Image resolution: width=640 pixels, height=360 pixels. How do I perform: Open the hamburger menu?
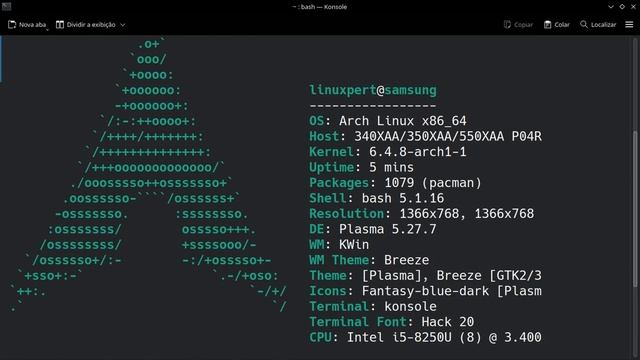[629, 24]
